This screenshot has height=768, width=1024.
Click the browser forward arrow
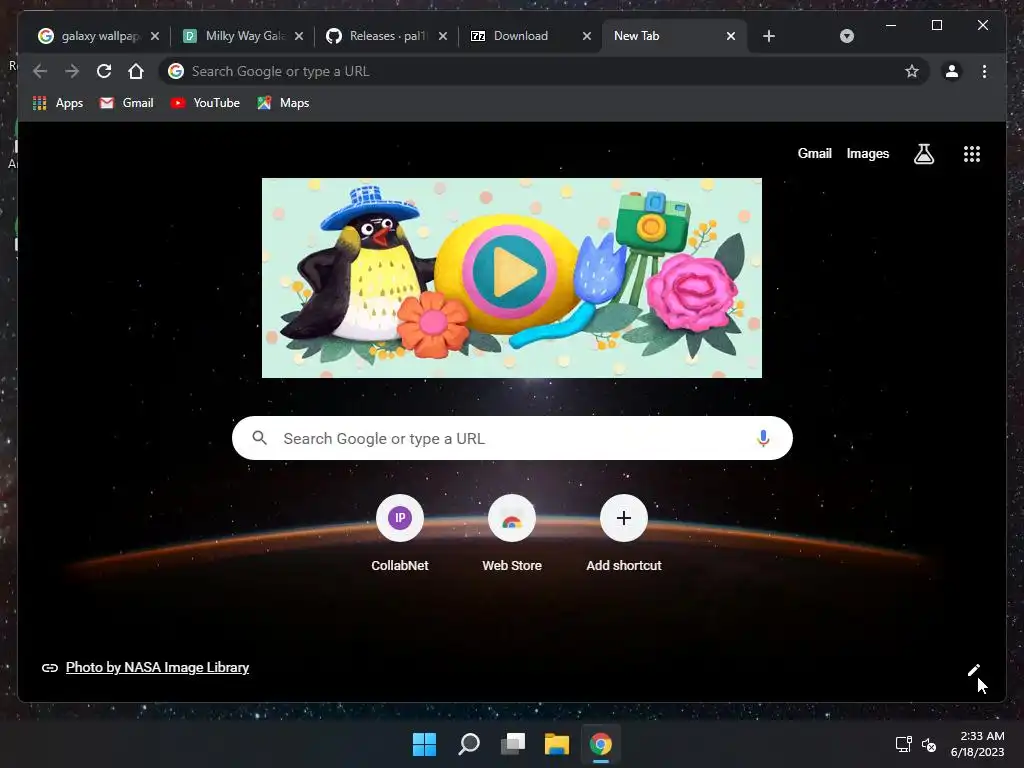point(72,71)
